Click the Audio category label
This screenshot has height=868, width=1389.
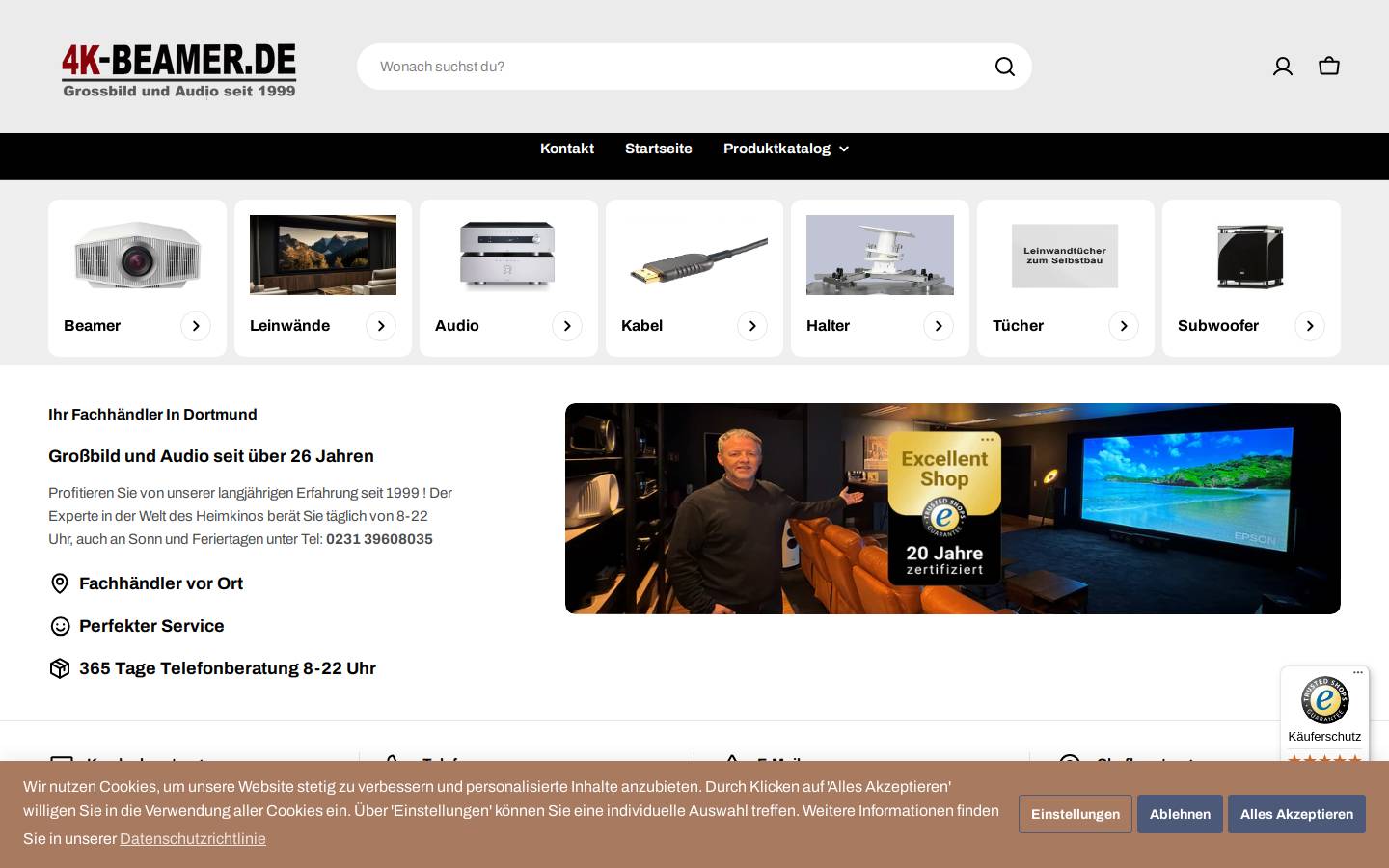457,326
